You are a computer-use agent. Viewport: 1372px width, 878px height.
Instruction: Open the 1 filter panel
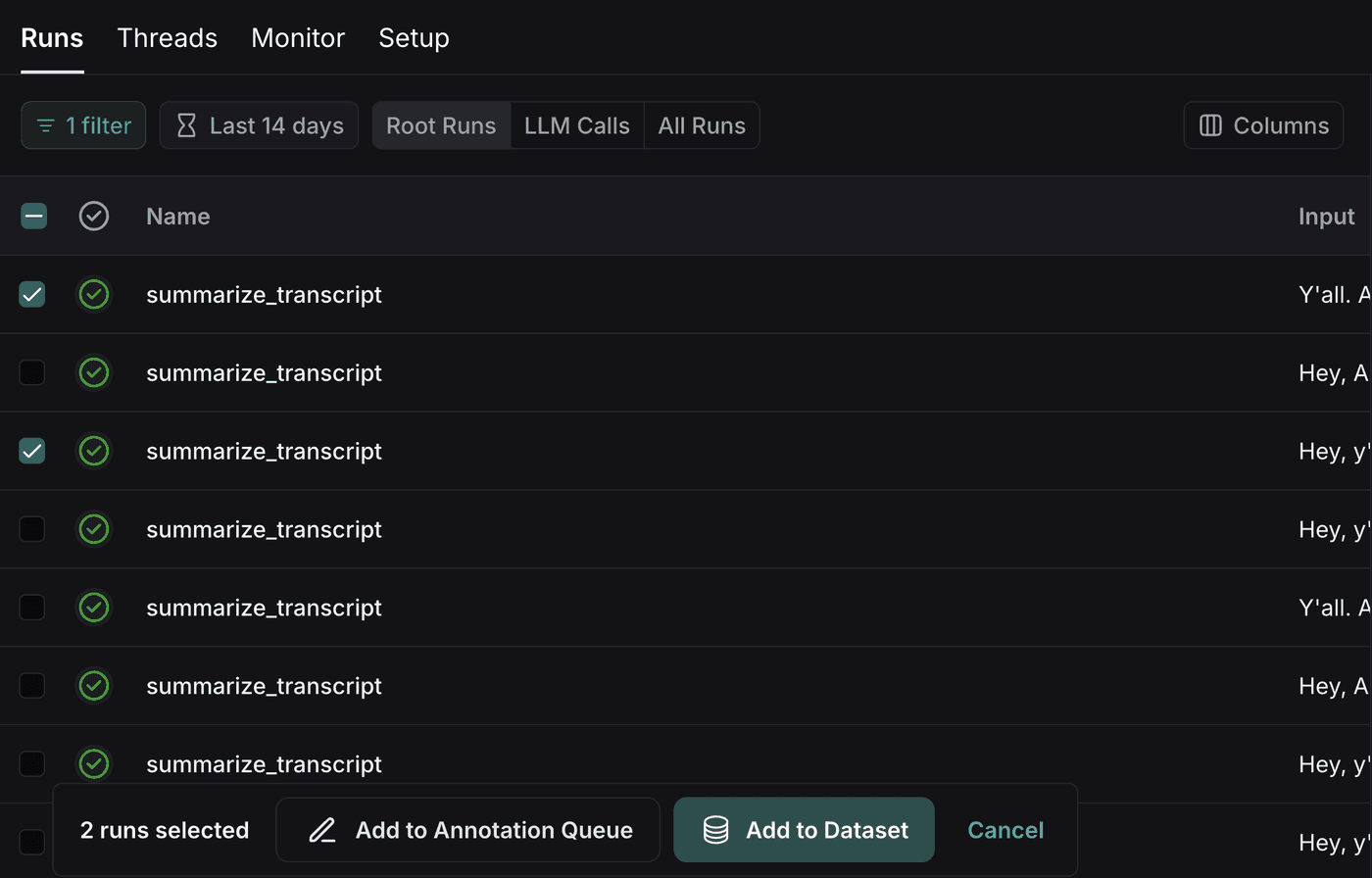tap(83, 125)
